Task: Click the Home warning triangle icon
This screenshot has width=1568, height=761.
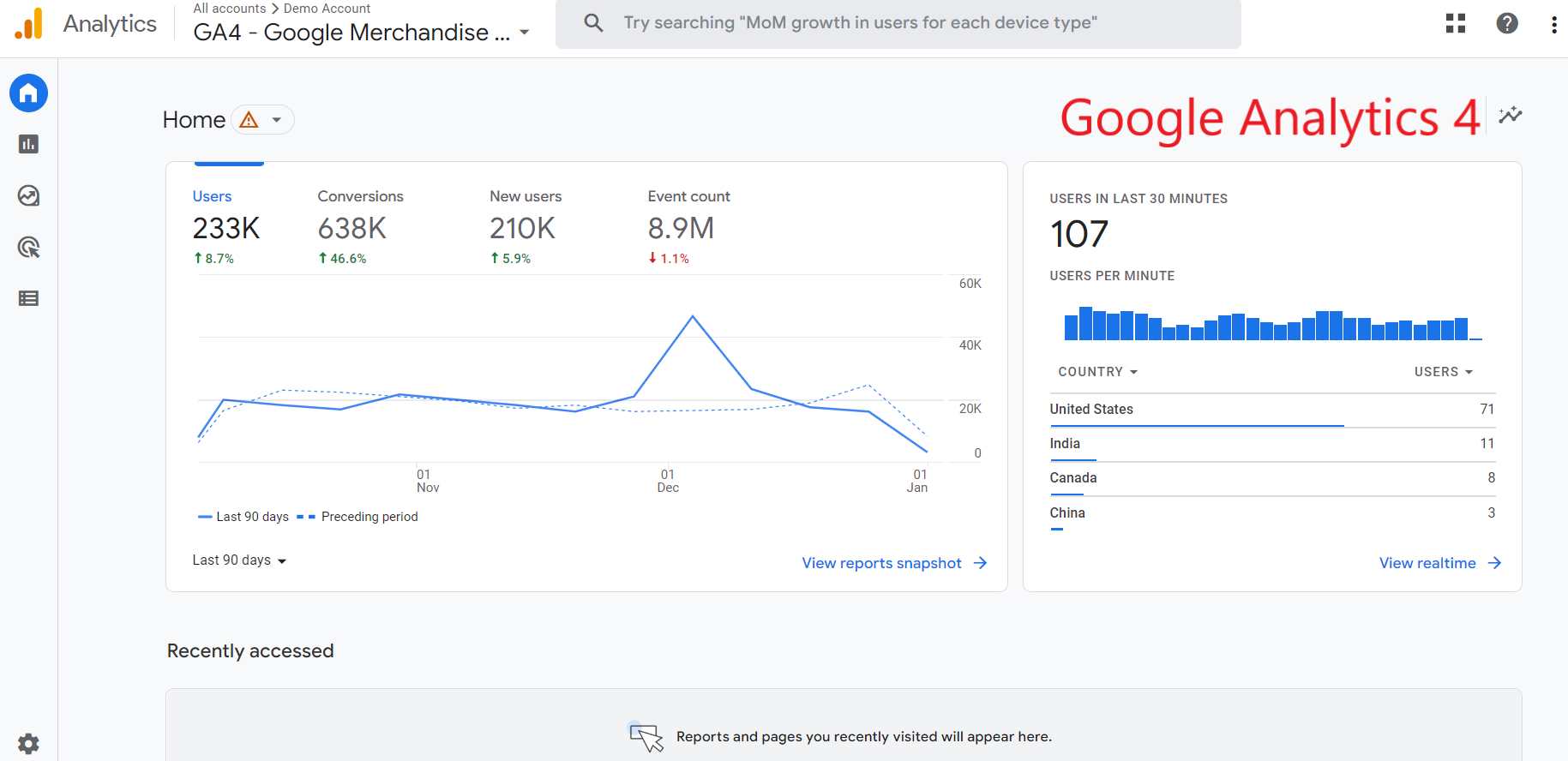Action: tap(249, 120)
